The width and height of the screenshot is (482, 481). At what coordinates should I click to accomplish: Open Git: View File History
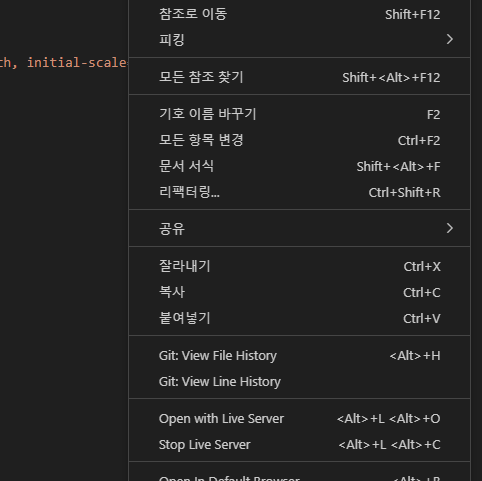[x=299, y=355]
